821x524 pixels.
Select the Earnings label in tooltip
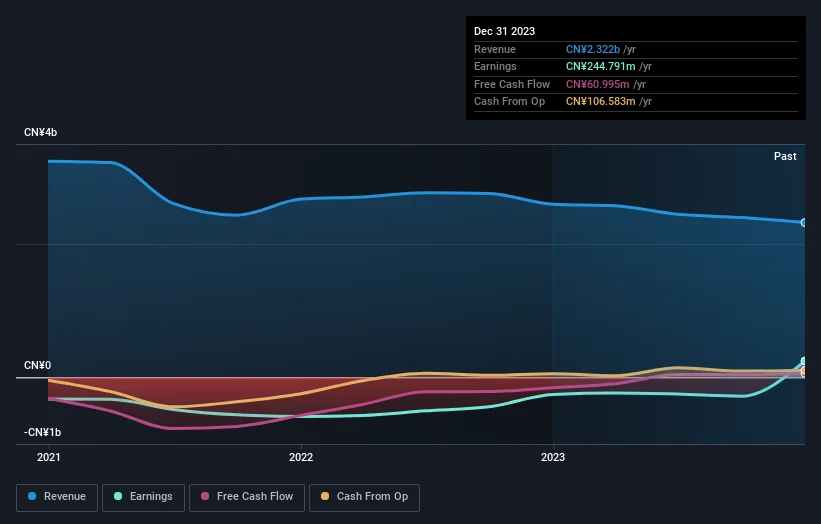[x=495, y=66]
